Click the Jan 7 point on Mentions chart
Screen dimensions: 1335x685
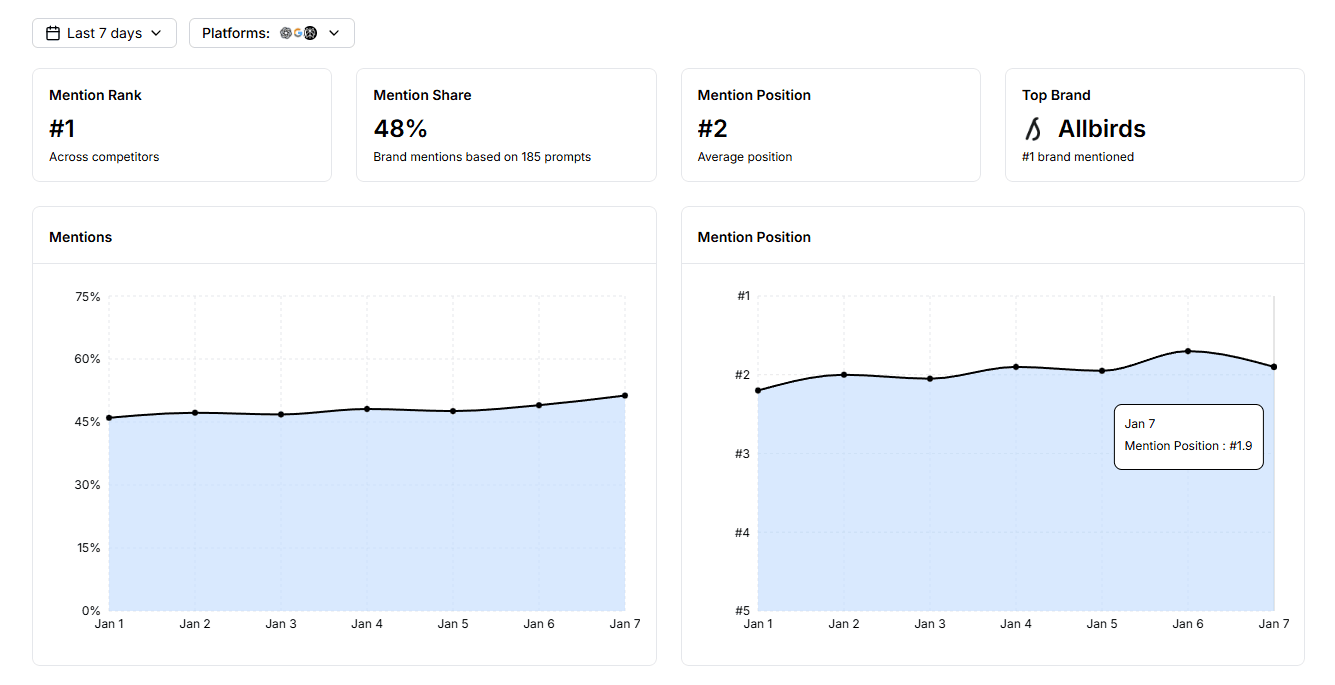pos(625,396)
